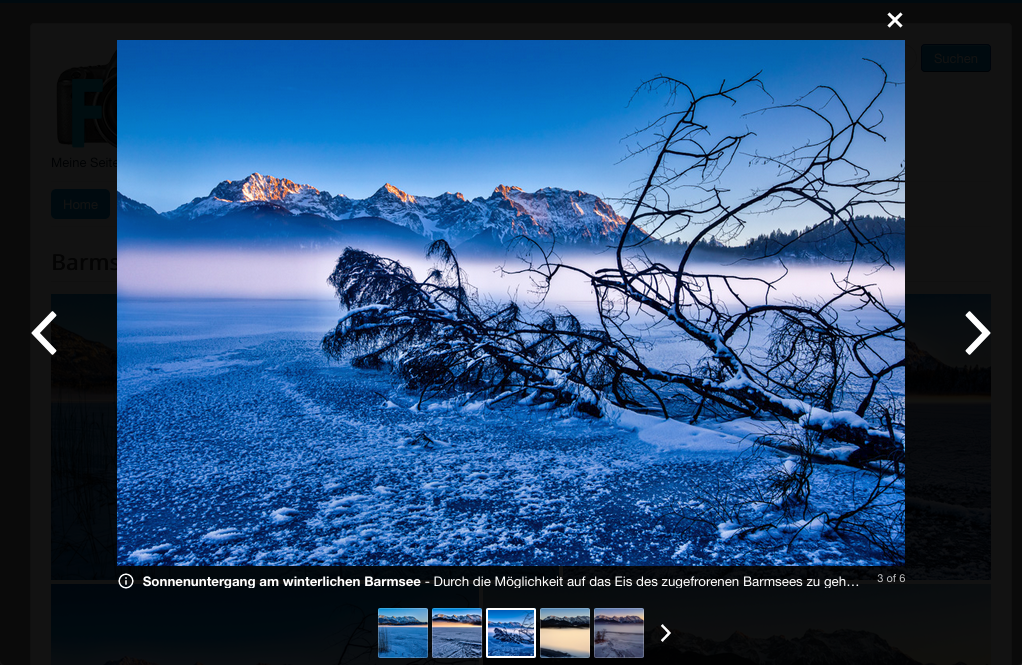Show more thumbnails using the small chevron
This screenshot has height=665, width=1022.
click(665, 633)
